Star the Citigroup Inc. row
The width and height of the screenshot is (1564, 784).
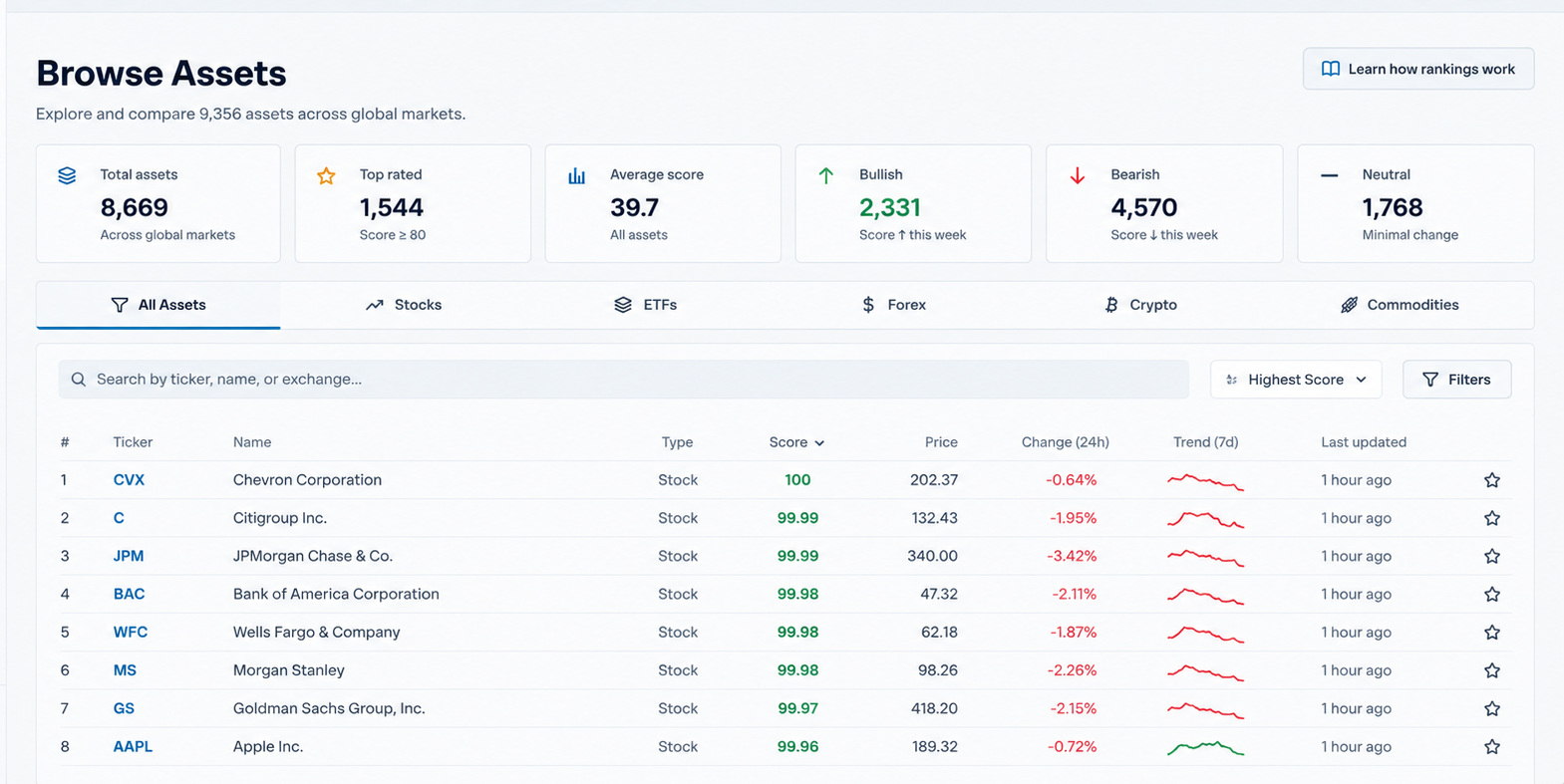pos(1491,518)
